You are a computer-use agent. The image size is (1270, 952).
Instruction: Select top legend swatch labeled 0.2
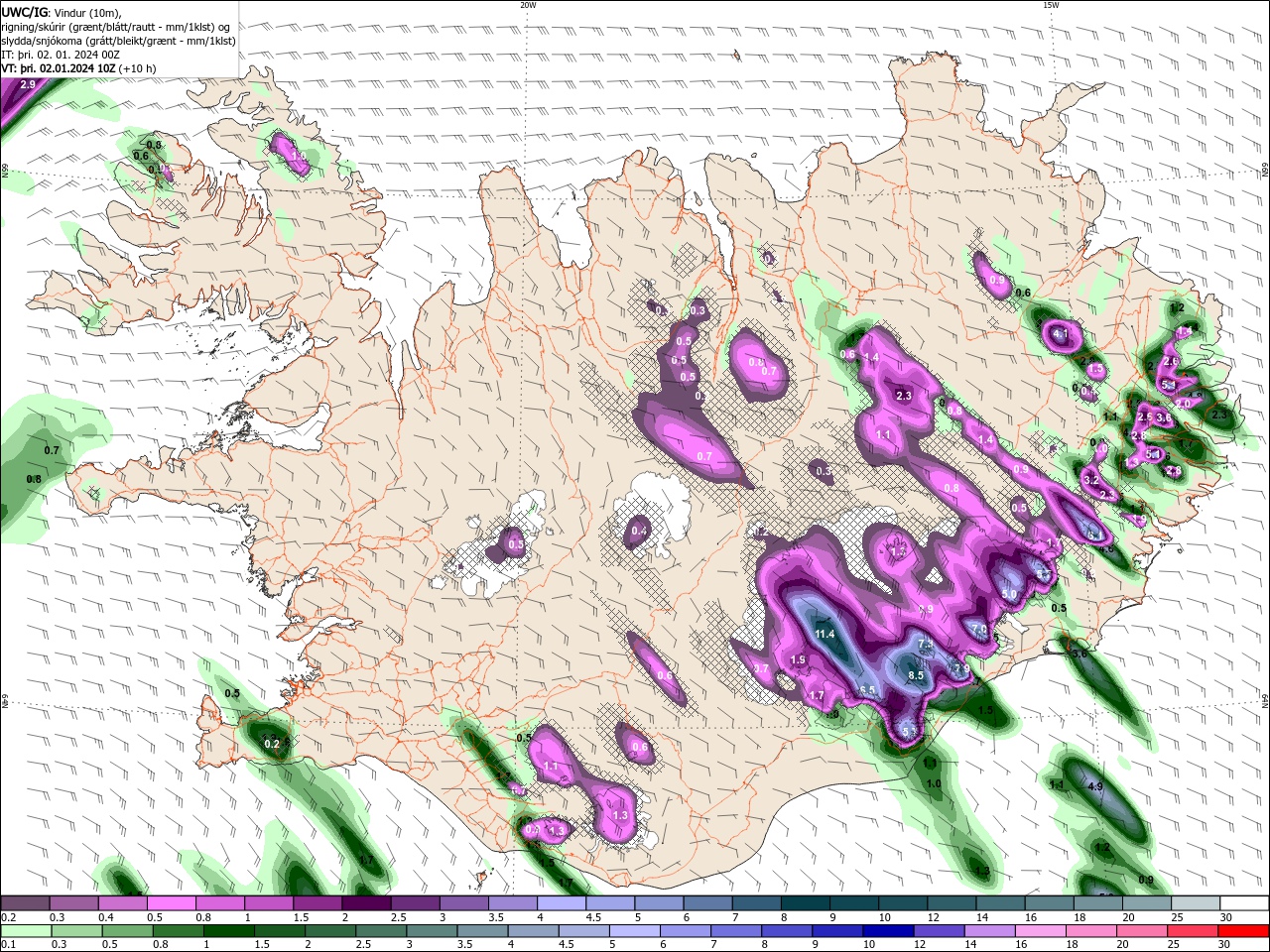(x=25, y=903)
